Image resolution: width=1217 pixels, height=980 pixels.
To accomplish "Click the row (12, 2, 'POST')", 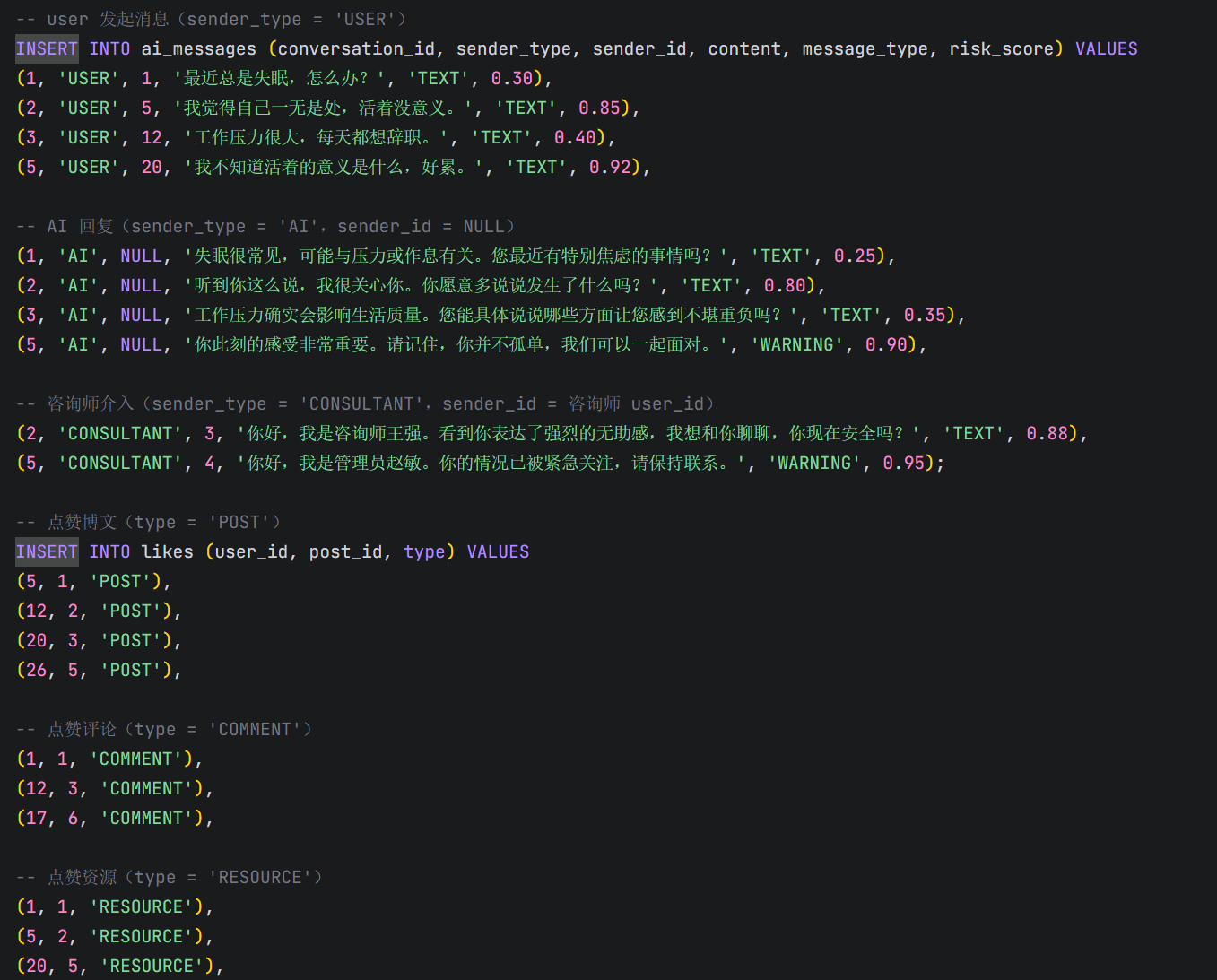I will [99, 611].
